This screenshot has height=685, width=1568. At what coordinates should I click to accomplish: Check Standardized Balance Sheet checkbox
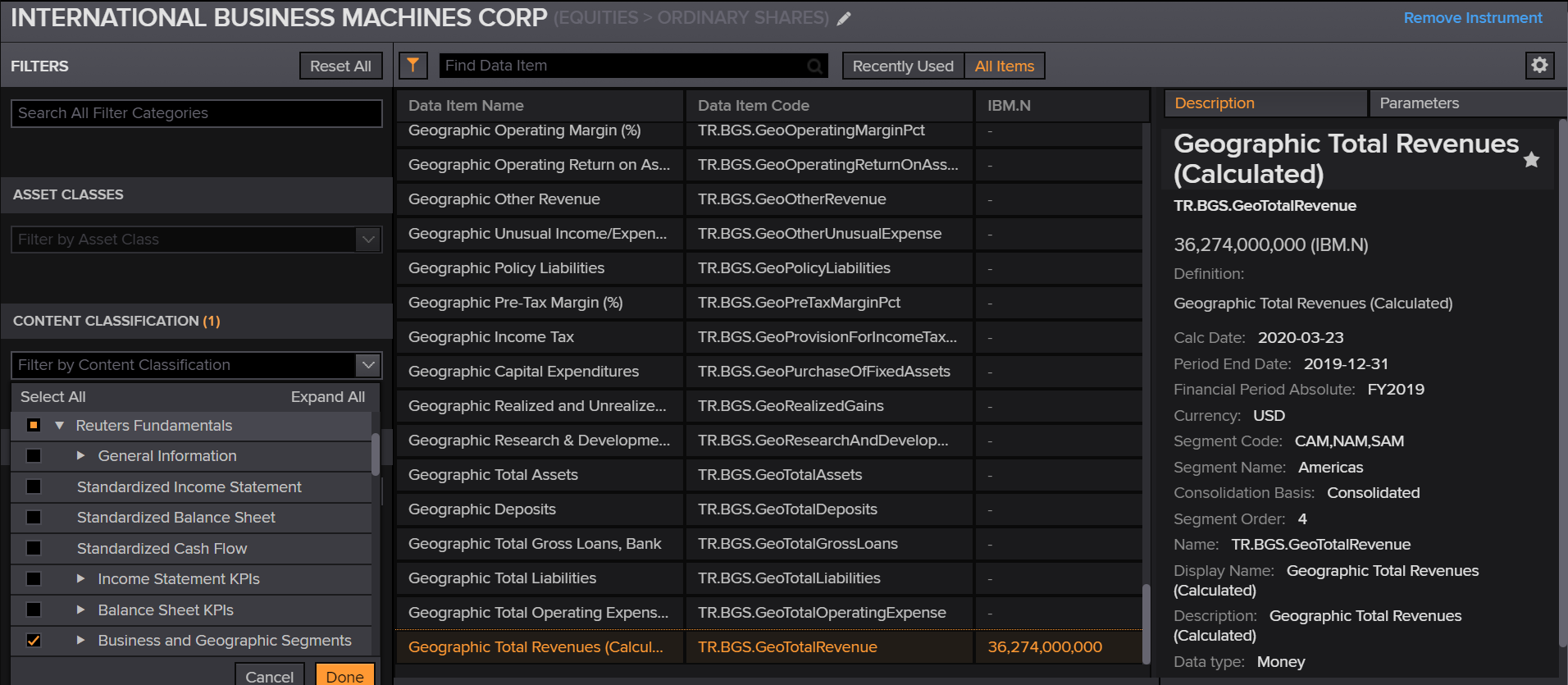[x=34, y=518]
